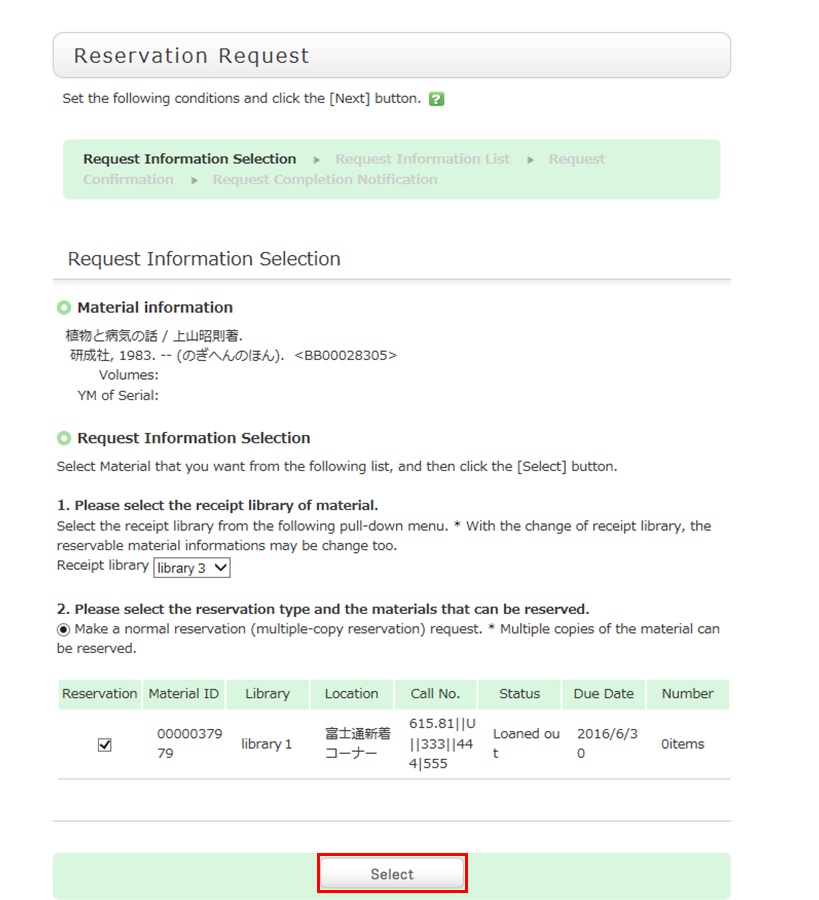
Task: Click the Location column header
Action: pyautogui.click(x=351, y=694)
